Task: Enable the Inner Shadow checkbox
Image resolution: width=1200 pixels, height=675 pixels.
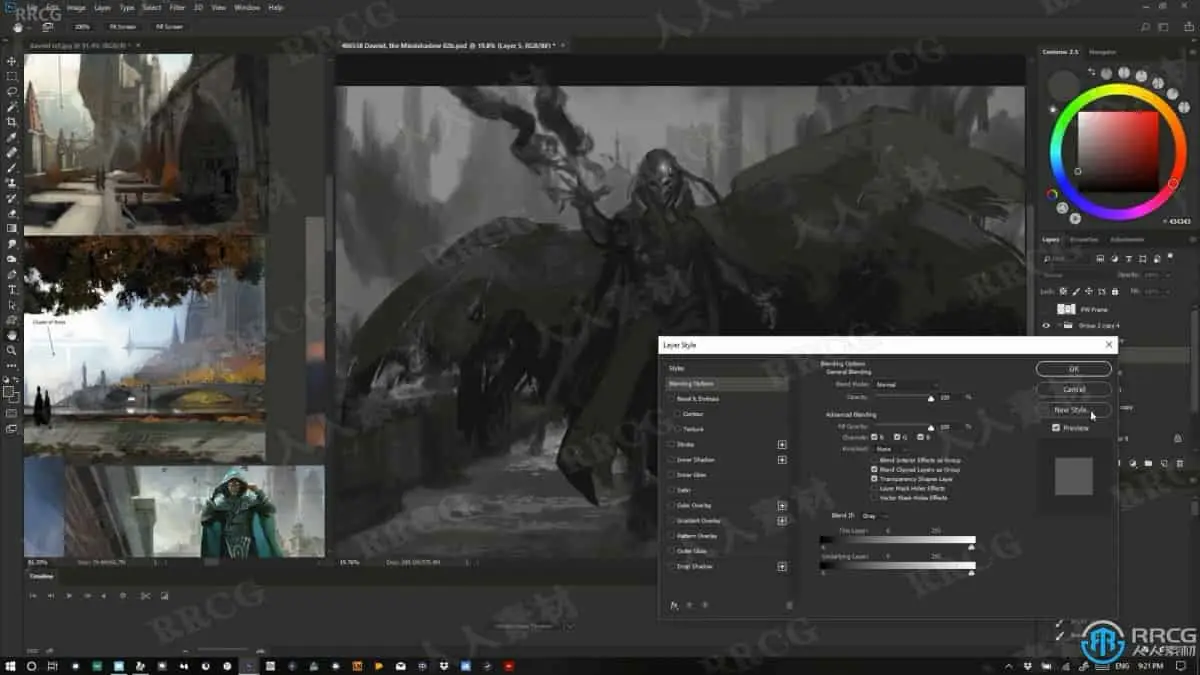Action: point(671,460)
